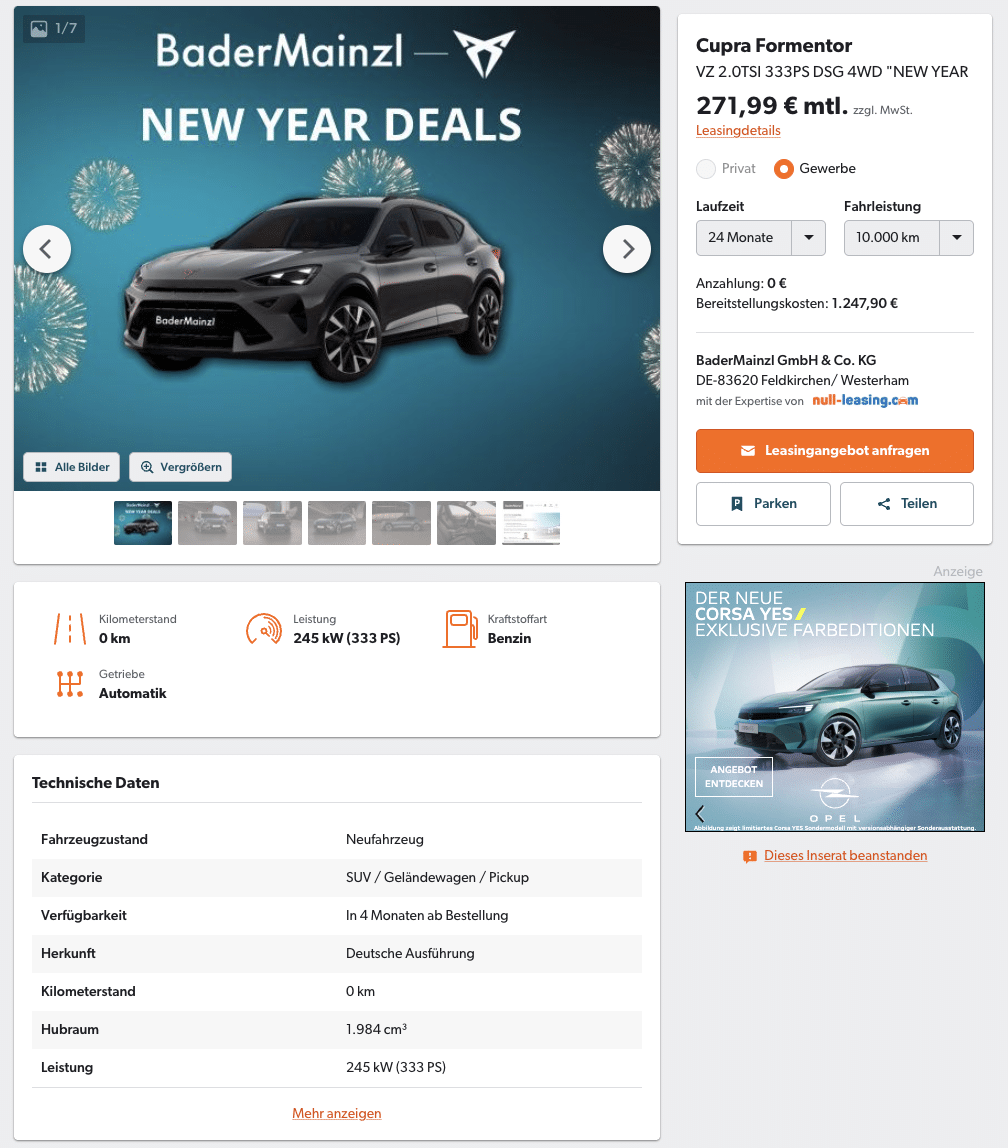Select the last document thumbnail in gallery
Viewport: 1008px width, 1148px height.
pyautogui.click(x=531, y=523)
